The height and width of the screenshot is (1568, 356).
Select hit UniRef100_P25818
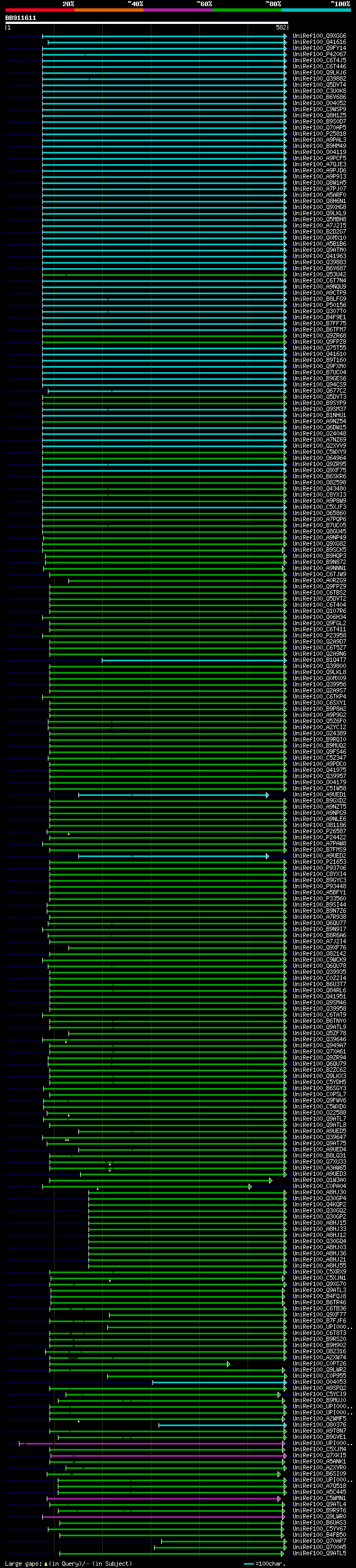[x=319, y=134]
